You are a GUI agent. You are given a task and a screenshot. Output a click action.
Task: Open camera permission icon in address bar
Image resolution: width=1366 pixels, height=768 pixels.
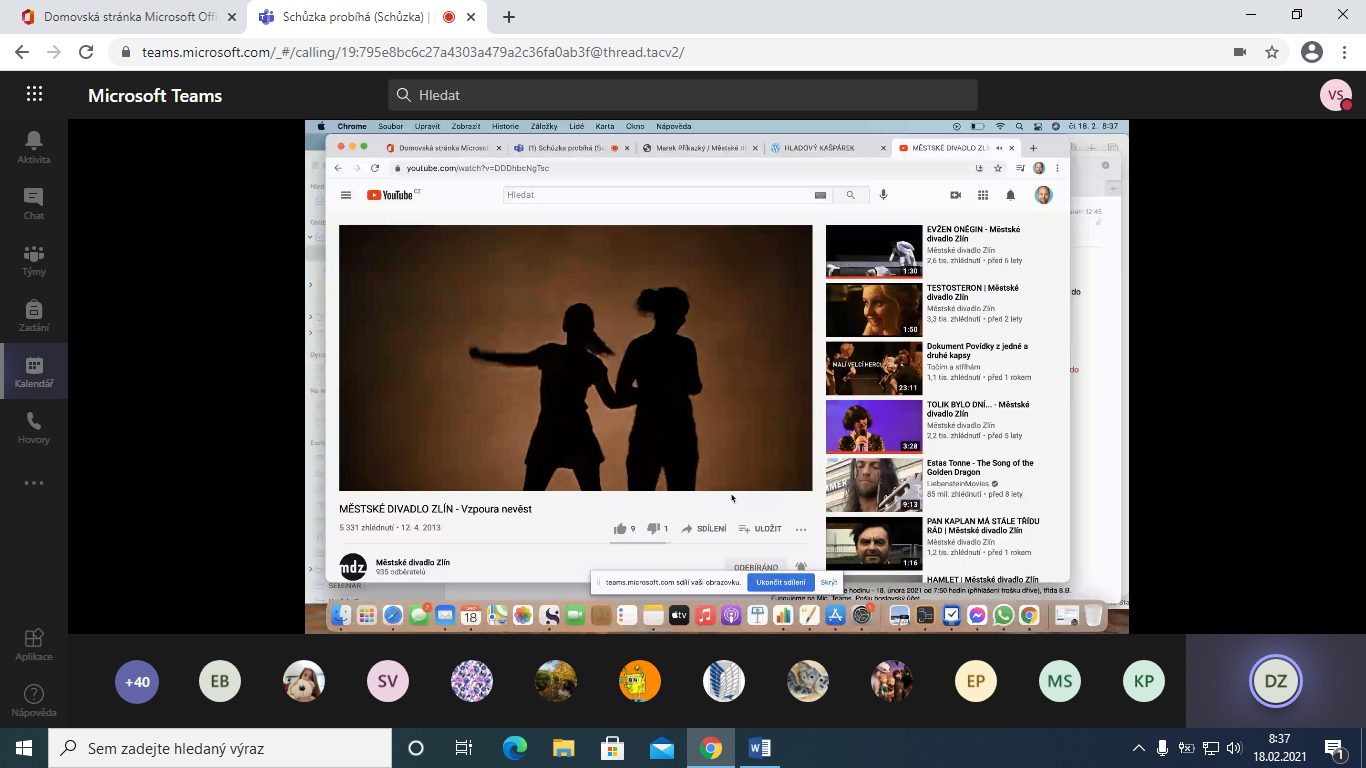point(1240,52)
